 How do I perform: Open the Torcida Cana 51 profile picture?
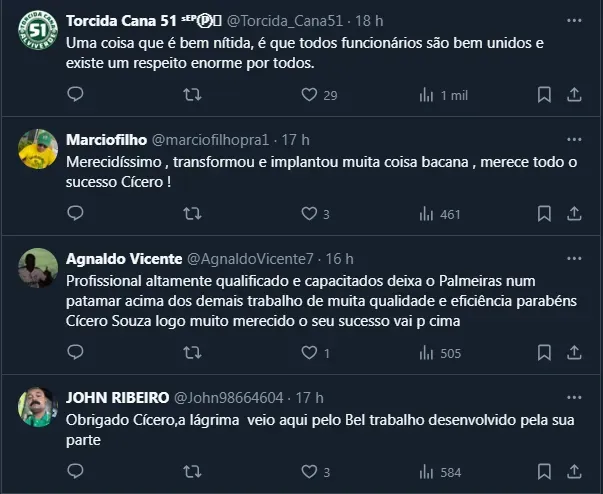[37, 33]
